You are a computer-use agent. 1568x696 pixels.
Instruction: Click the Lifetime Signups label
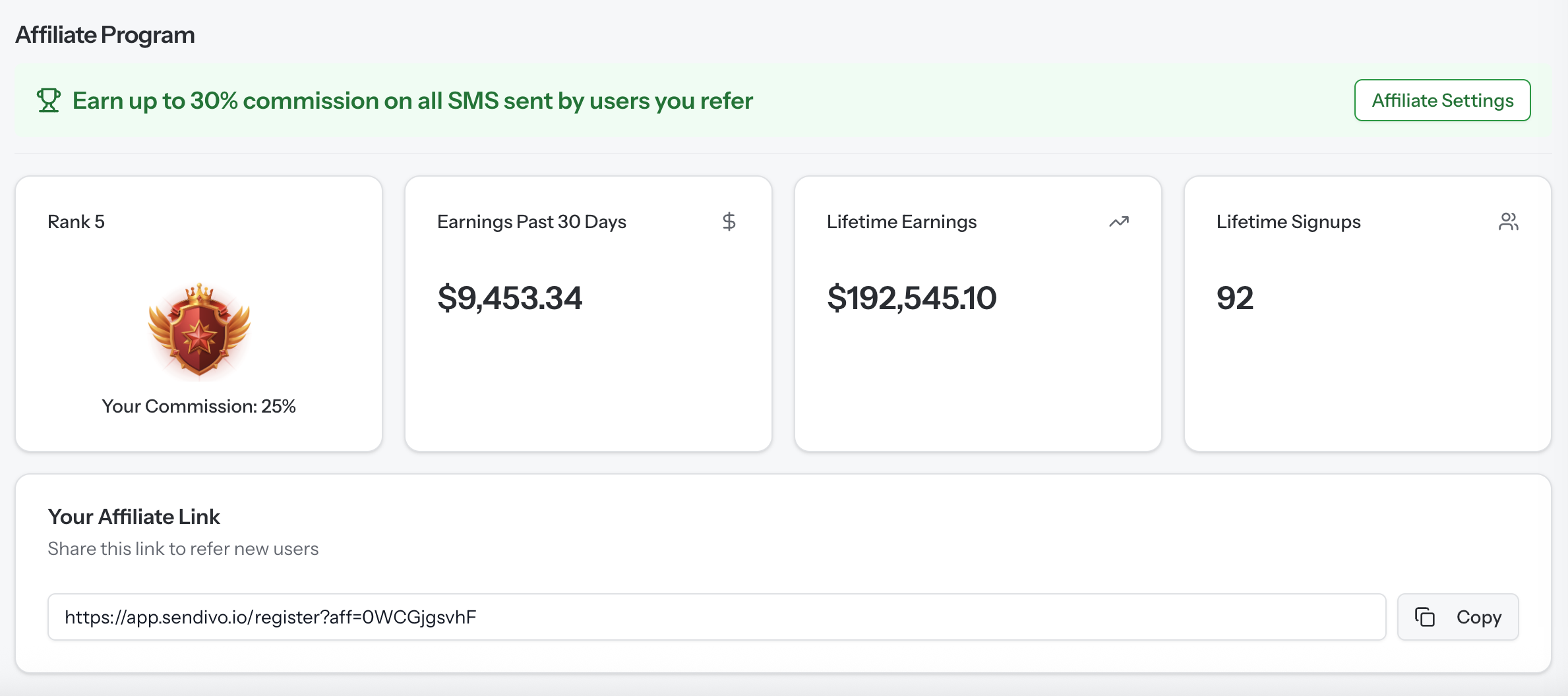tap(1288, 221)
